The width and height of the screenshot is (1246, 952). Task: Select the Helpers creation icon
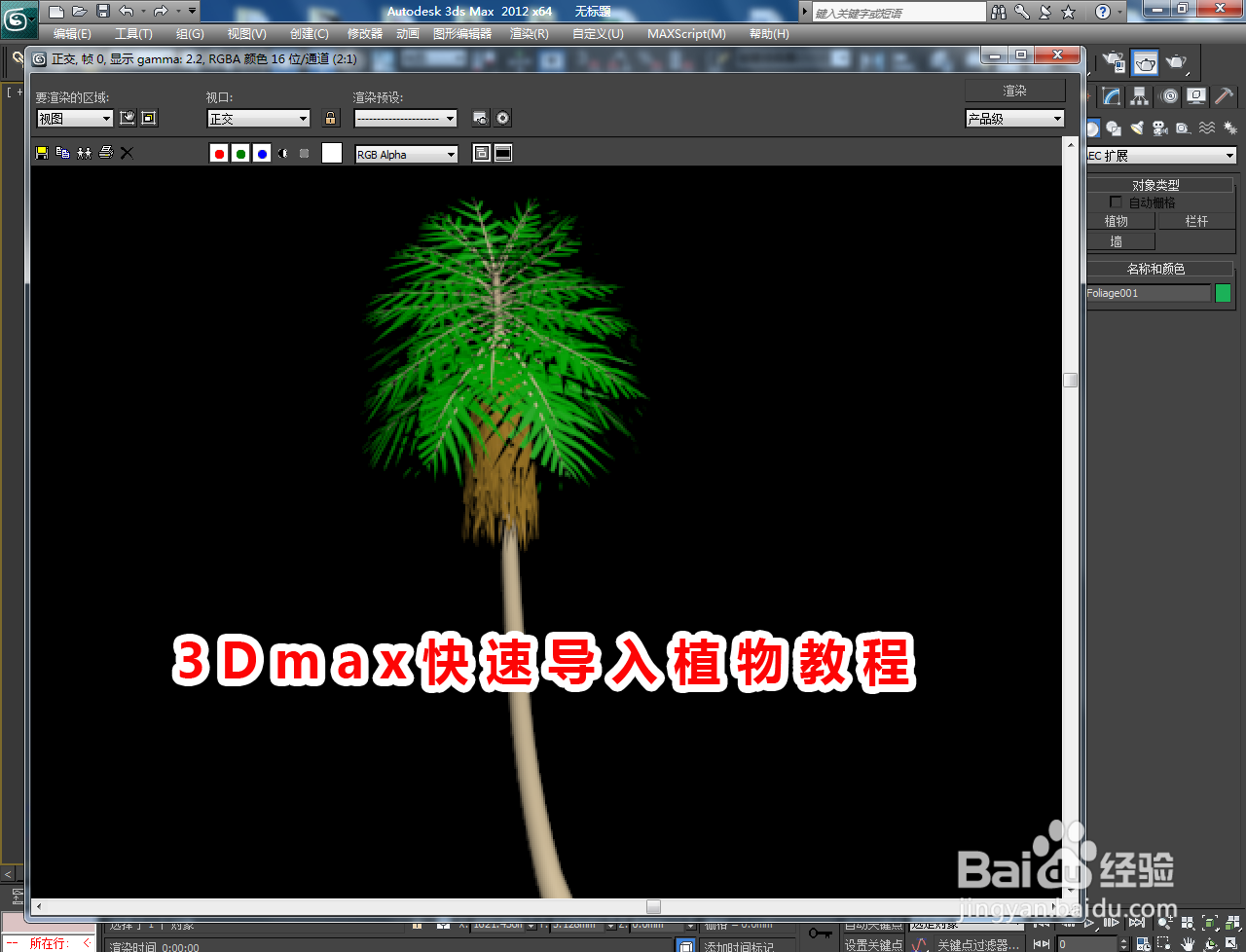[x=1182, y=128]
